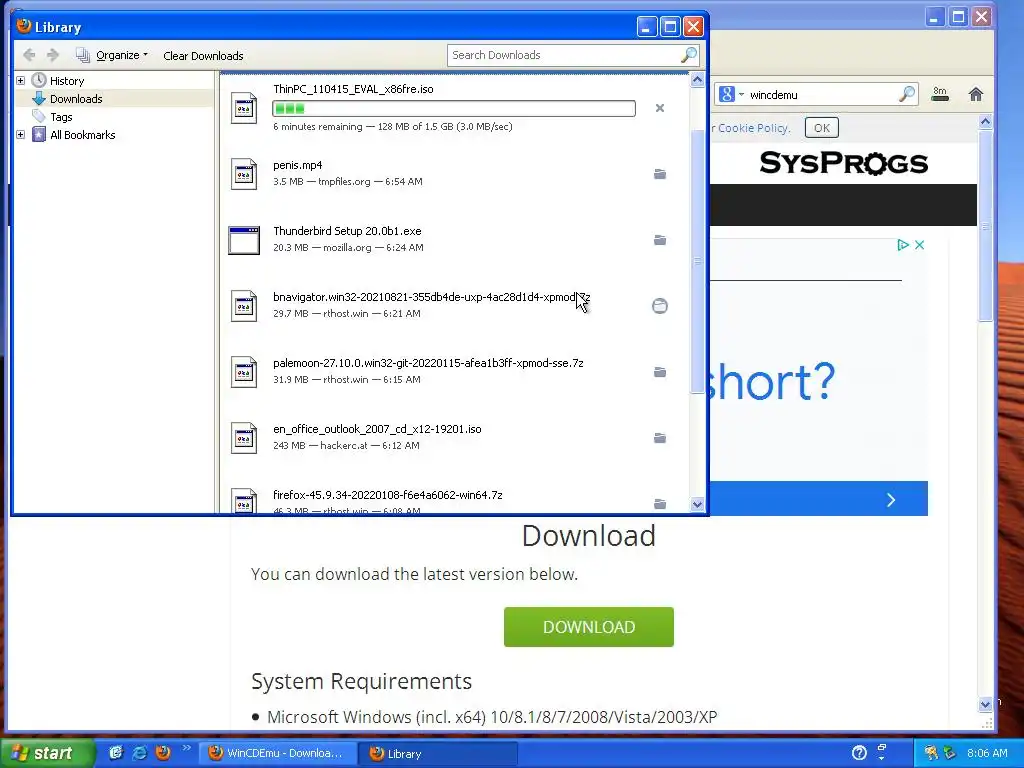Click the Thunderbird Setup installer icon
This screenshot has height=768, width=1024.
(x=244, y=240)
